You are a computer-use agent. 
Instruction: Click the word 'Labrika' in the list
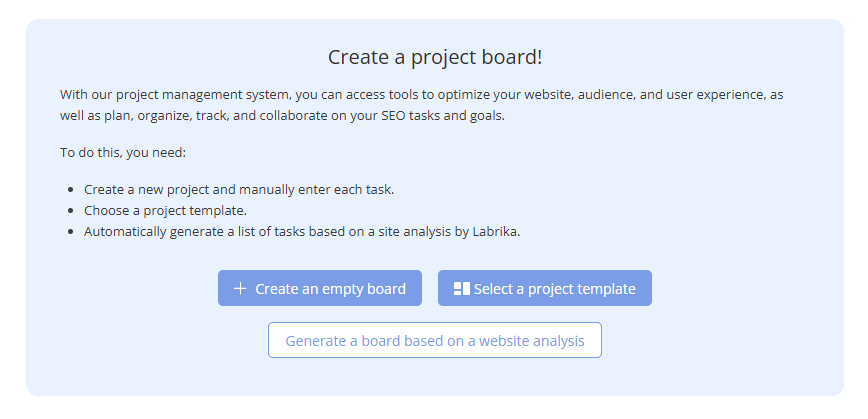coord(494,231)
